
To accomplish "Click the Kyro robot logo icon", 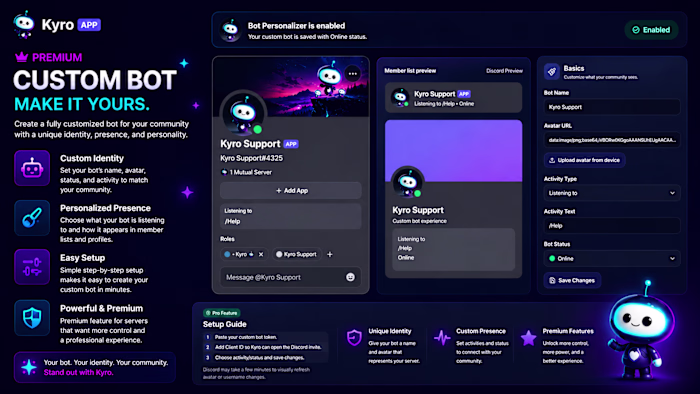I will pos(24,25).
